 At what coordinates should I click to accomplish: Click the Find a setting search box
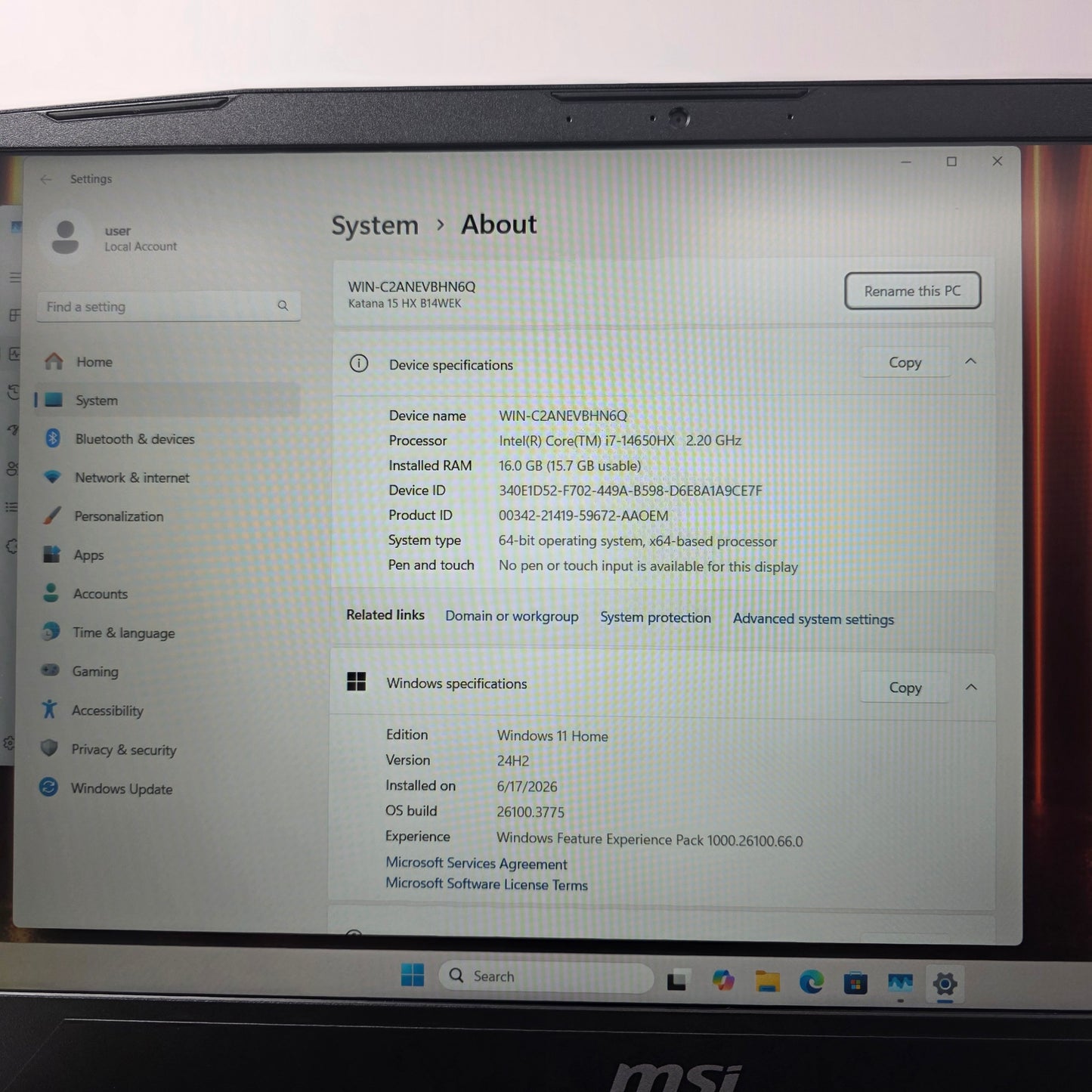169,306
